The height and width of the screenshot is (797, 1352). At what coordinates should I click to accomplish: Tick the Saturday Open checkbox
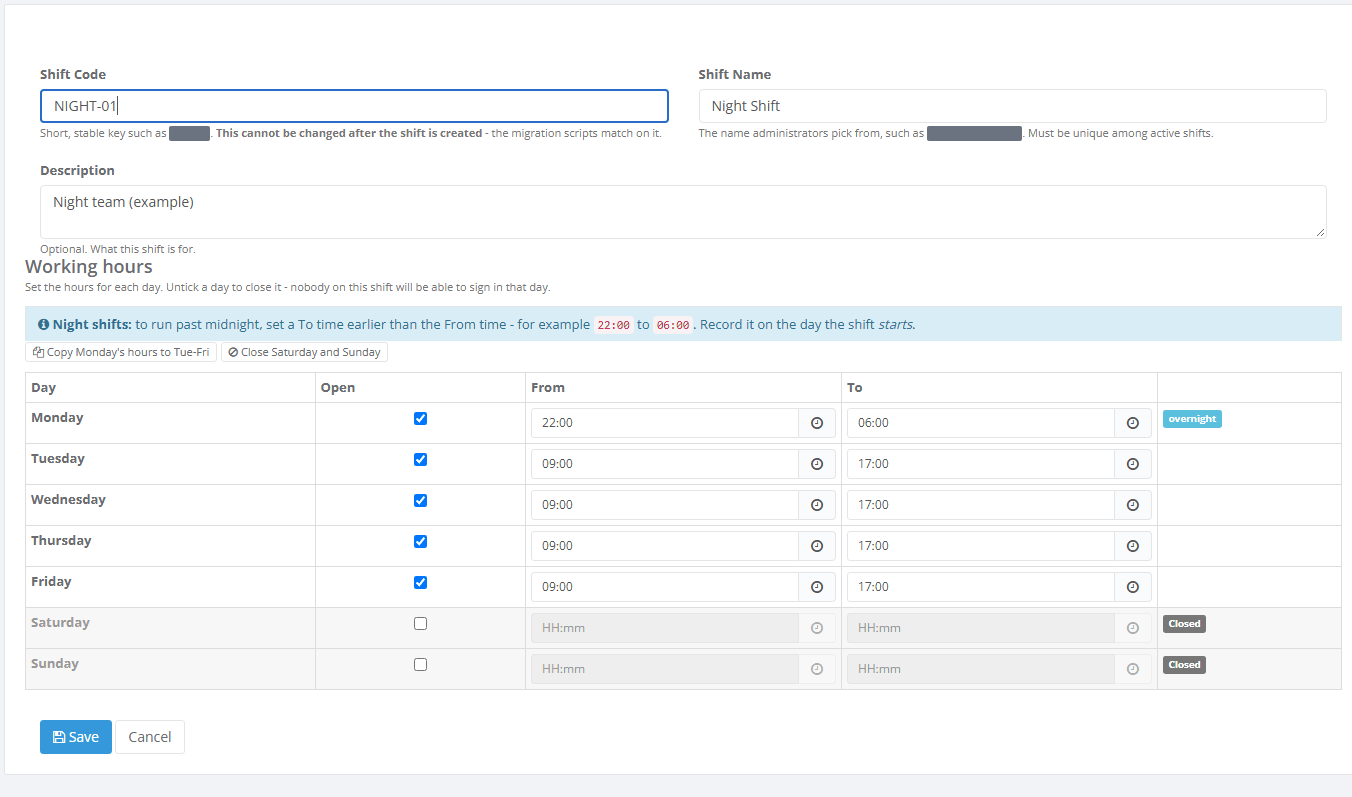point(420,623)
